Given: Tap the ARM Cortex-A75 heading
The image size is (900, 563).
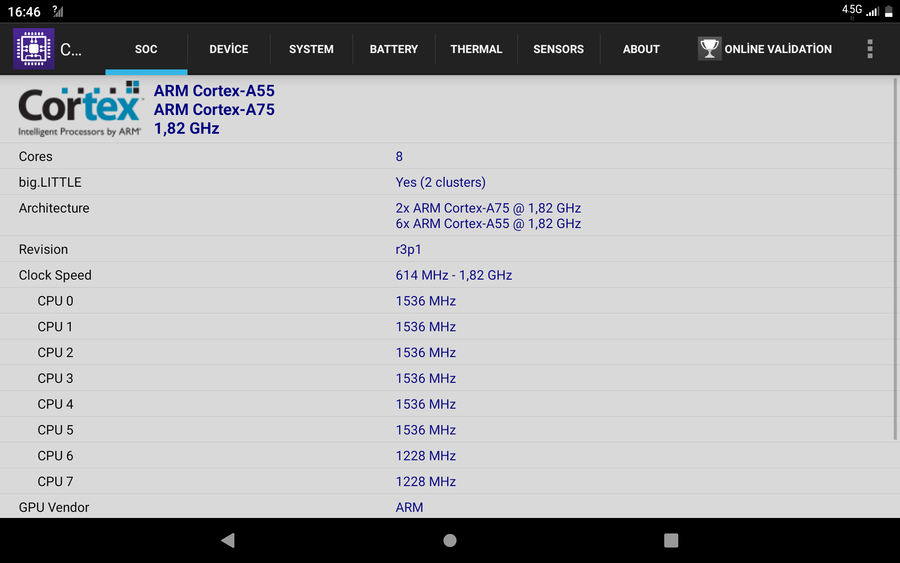Looking at the screenshot, I should pyautogui.click(x=214, y=110).
